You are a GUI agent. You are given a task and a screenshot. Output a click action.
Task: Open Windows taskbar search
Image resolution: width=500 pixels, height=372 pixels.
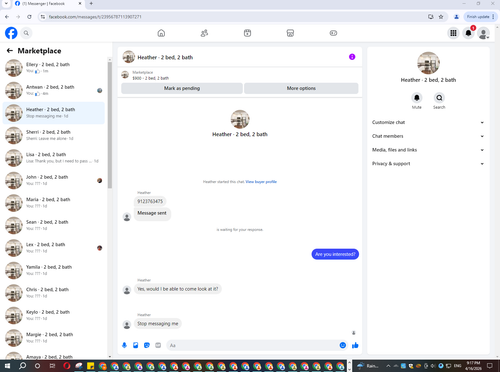[x=22, y=366]
